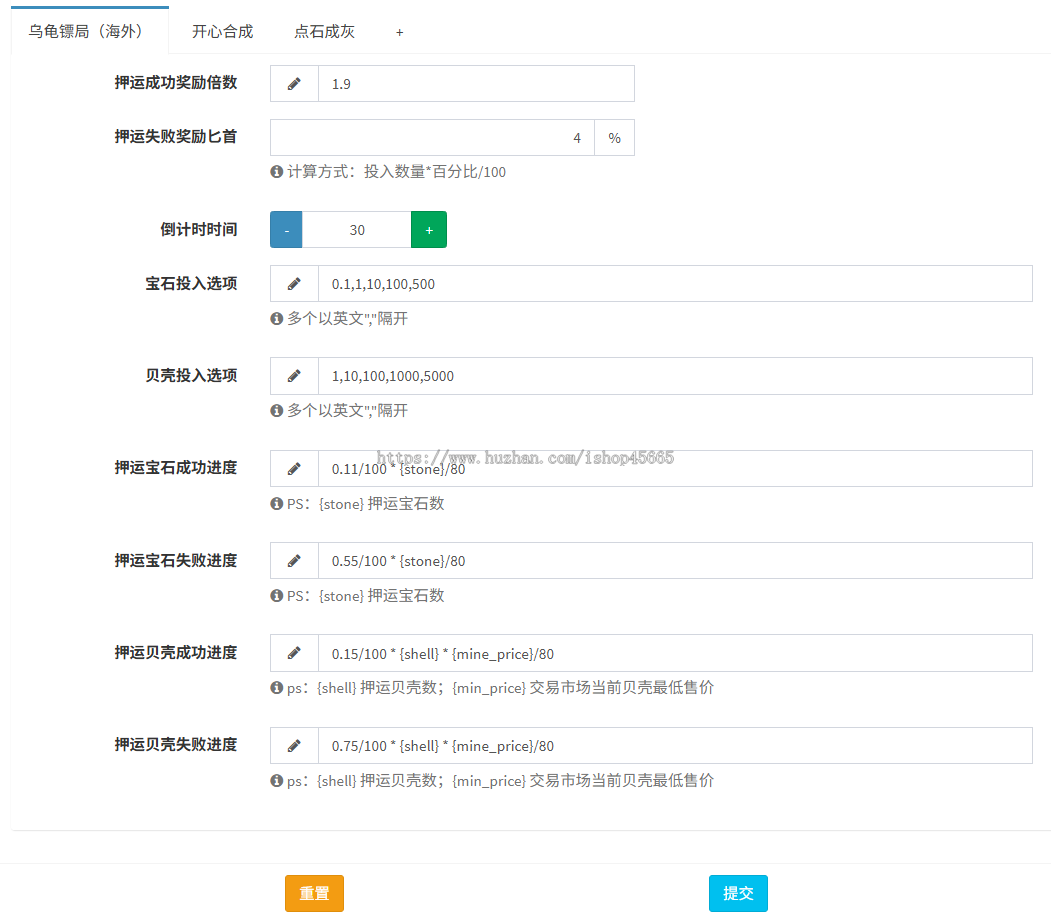This screenshot has width=1051, height=914.
Task: Click the 贝壳投入选项 label
Action: pos(191,375)
